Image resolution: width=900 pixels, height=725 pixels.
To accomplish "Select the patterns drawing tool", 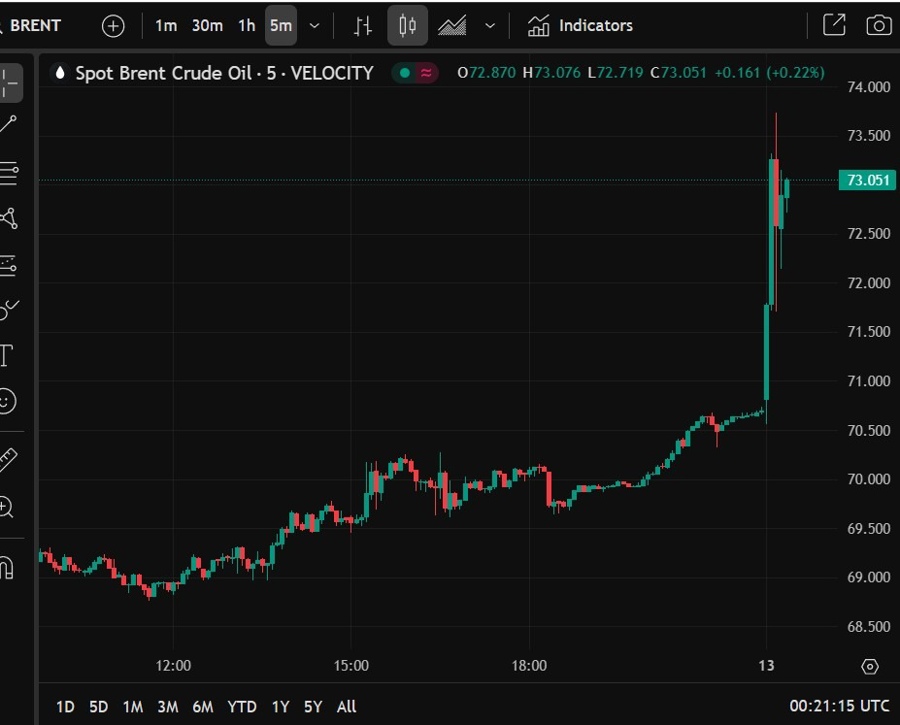I will click(9, 219).
